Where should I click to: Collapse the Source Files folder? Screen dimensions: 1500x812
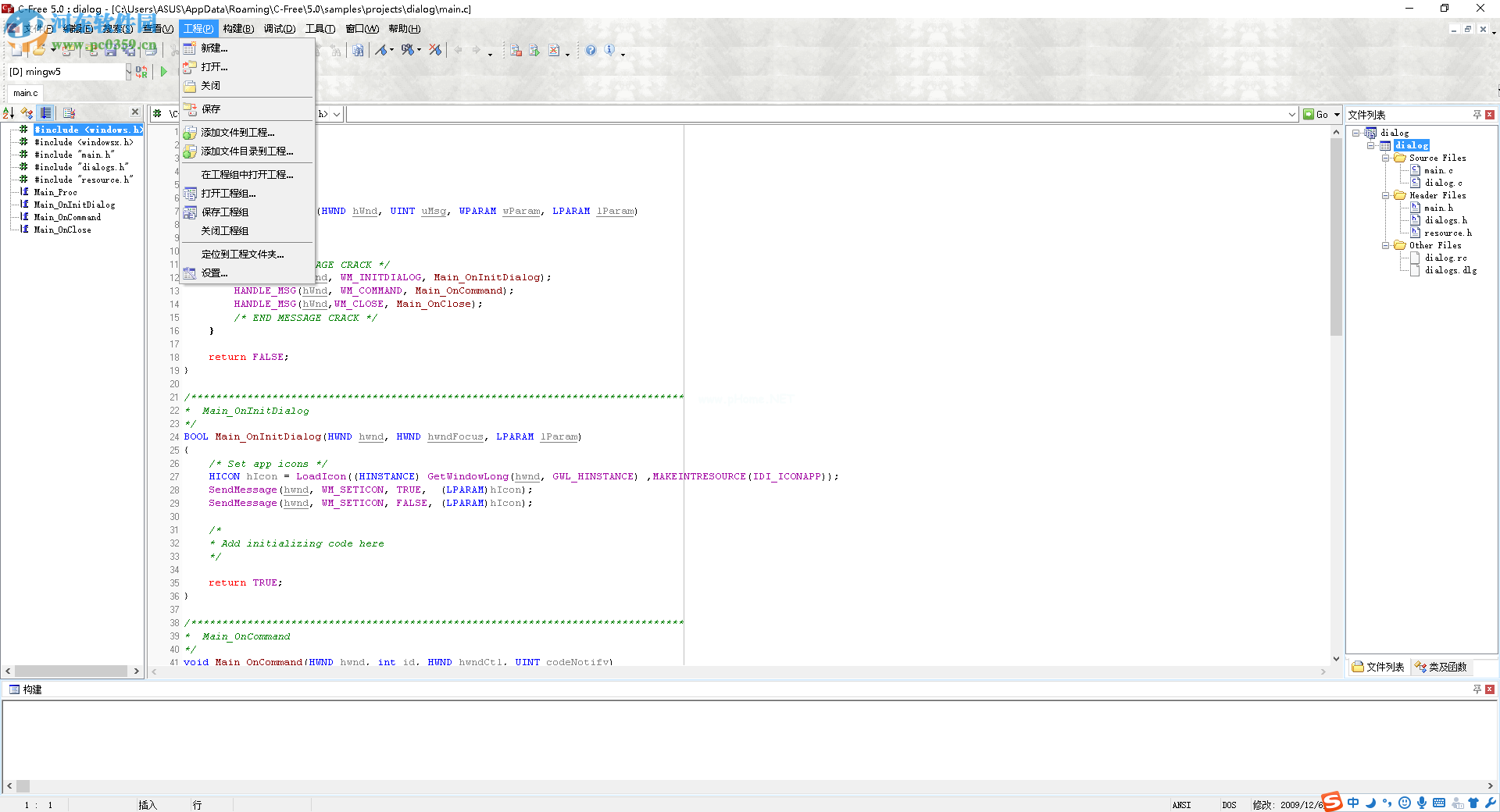(1385, 158)
